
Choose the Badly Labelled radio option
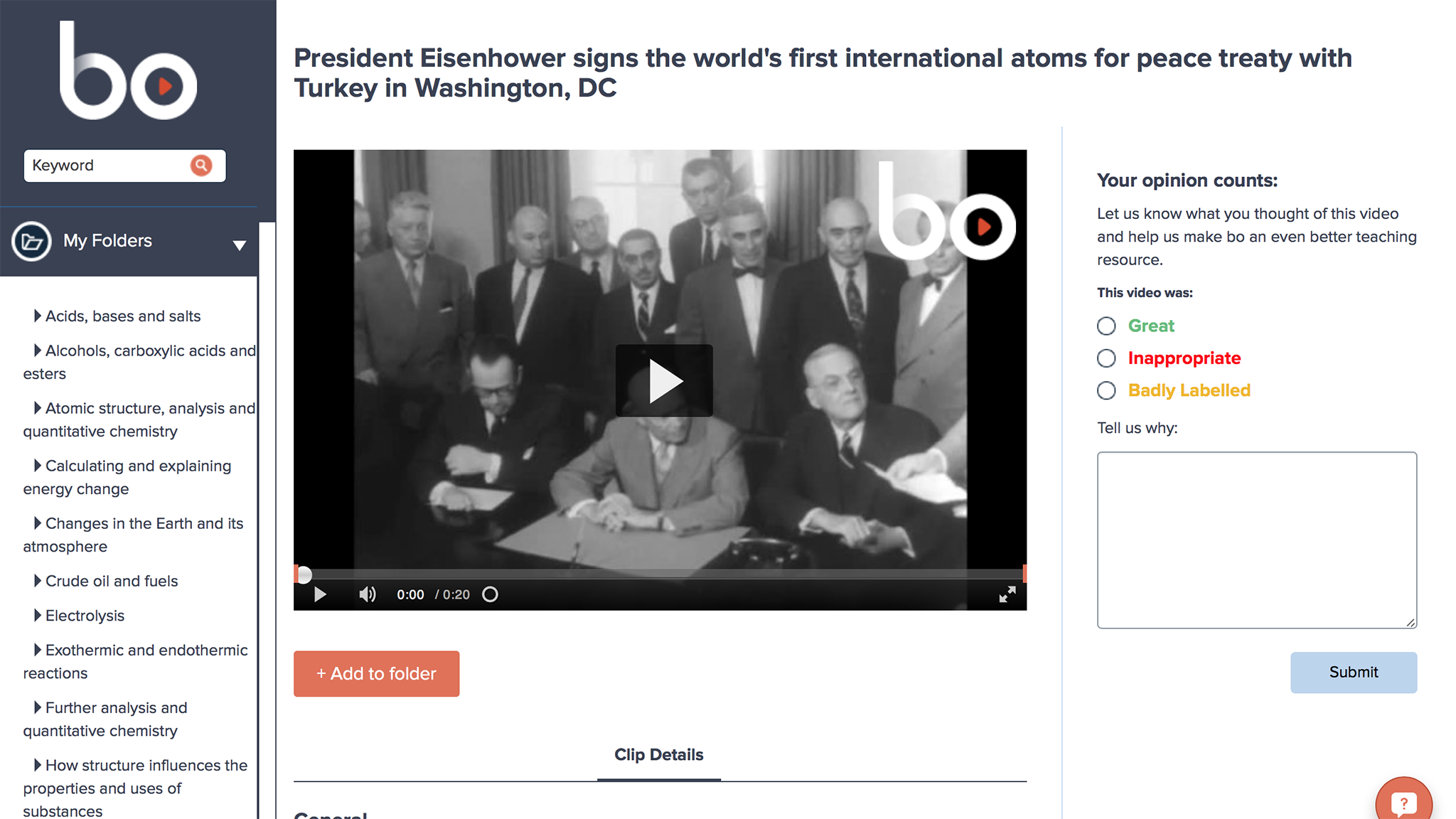tap(1106, 390)
